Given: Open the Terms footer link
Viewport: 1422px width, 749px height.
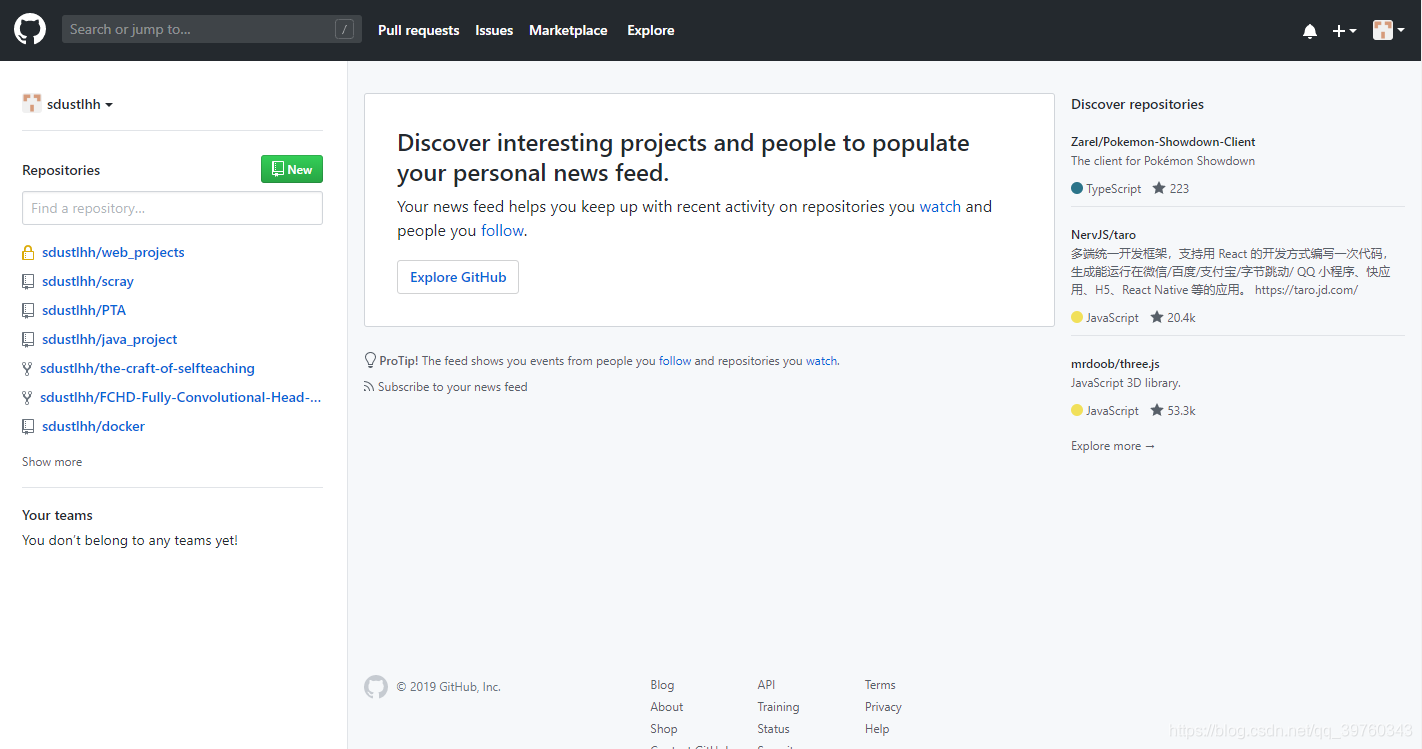Looking at the screenshot, I should (x=880, y=685).
